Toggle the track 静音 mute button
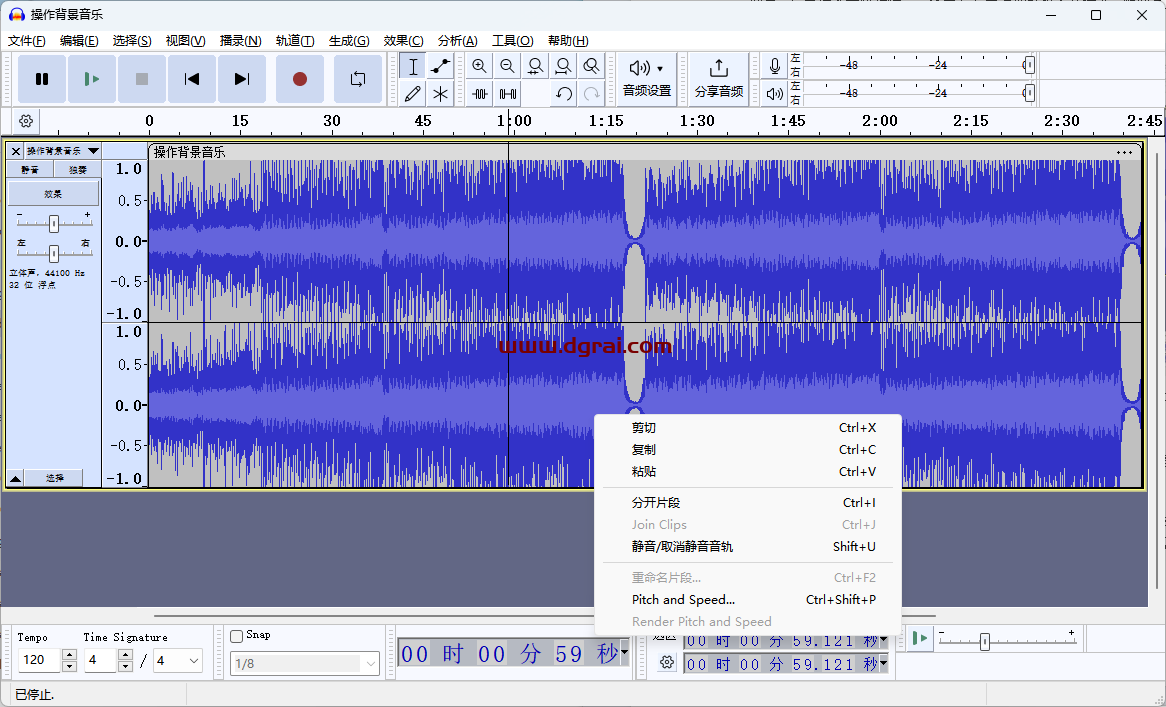 (x=30, y=170)
